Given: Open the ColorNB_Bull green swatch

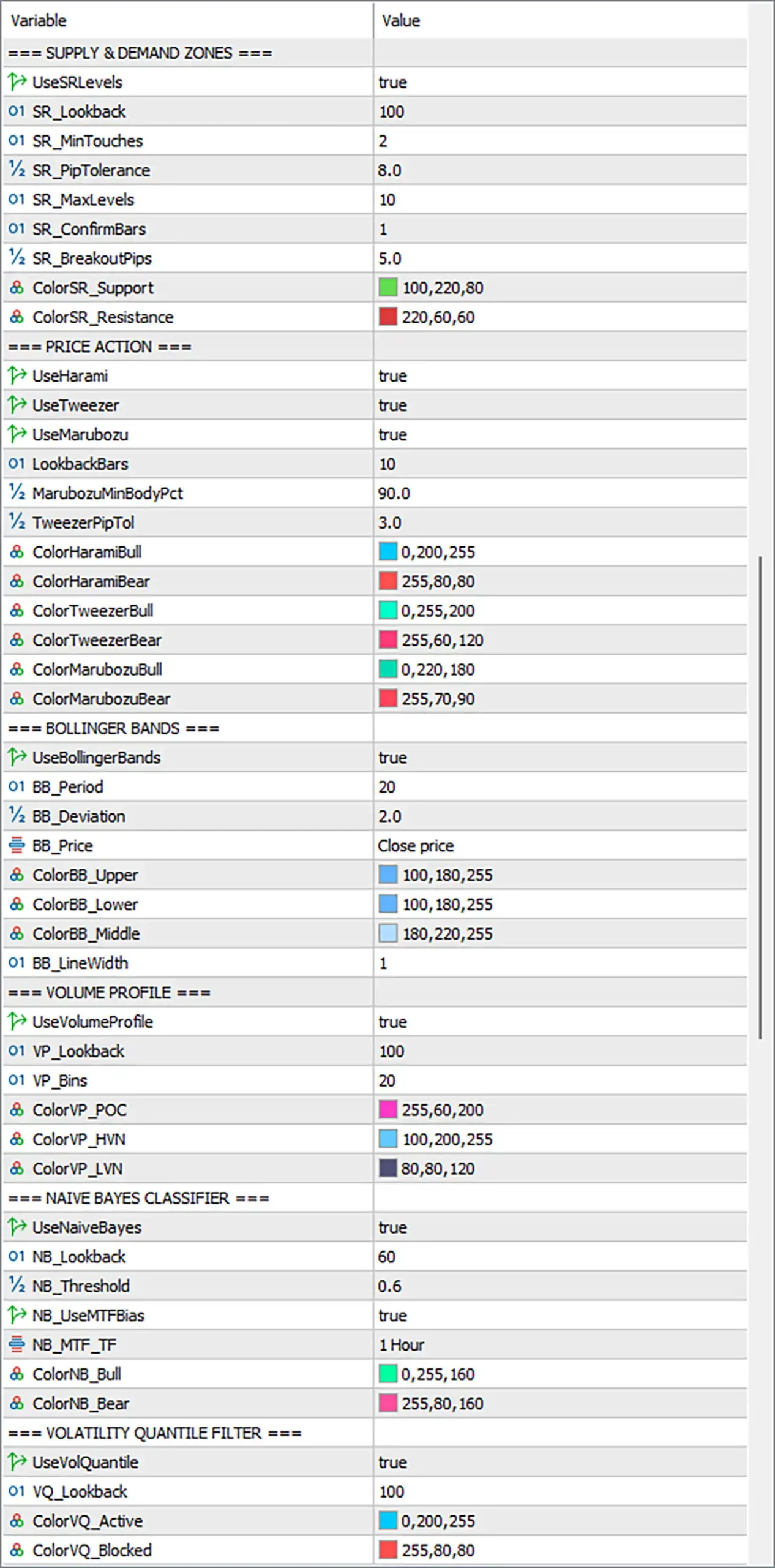Looking at the screenshot, I should pos(388,1374).
